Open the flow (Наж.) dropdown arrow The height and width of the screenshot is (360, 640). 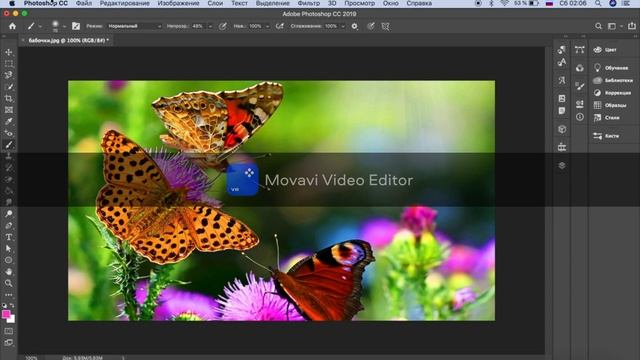pos(267,27)
